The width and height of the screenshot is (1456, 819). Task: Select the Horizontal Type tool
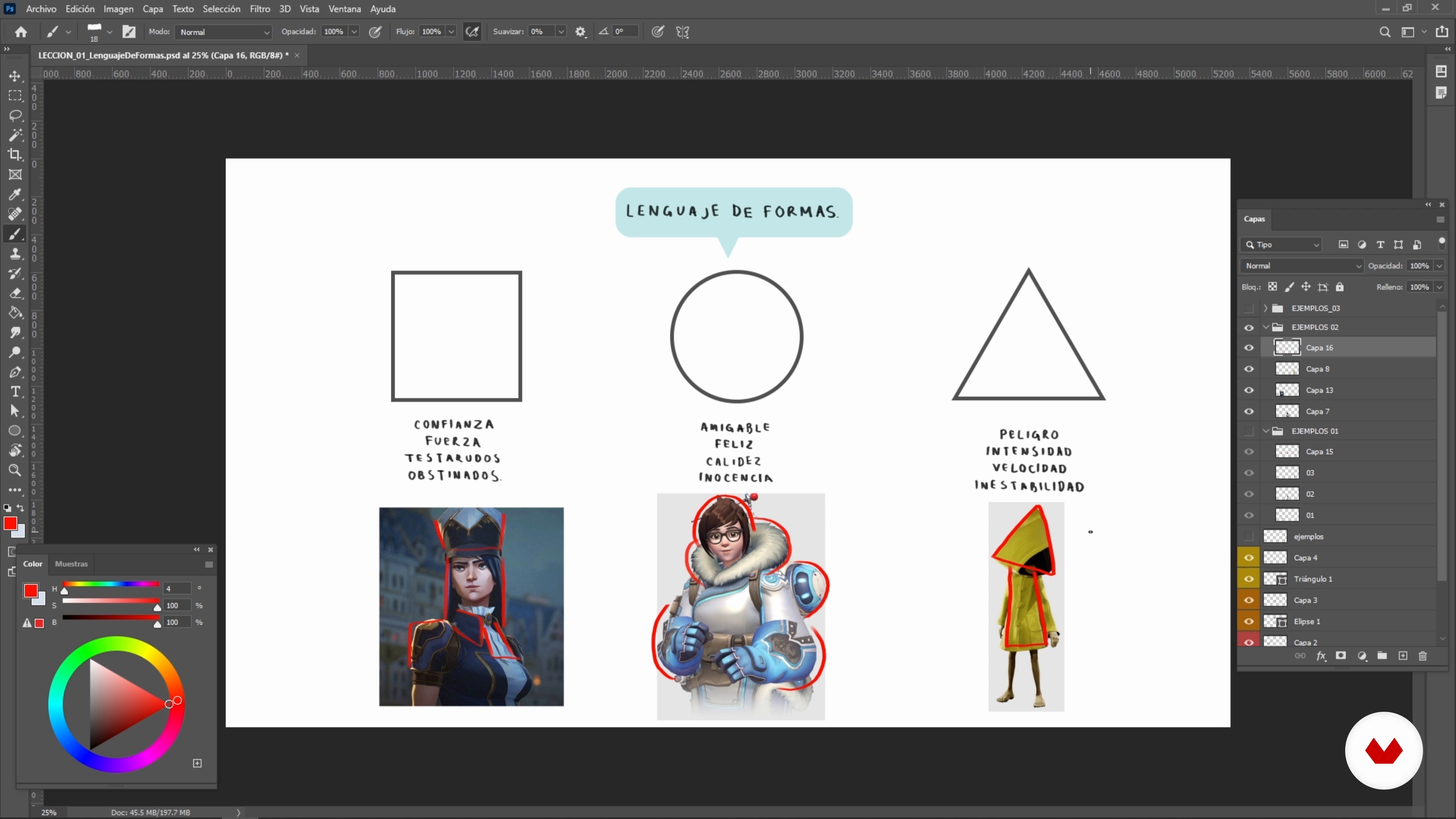pyautogui.click(x=15, y=391)
